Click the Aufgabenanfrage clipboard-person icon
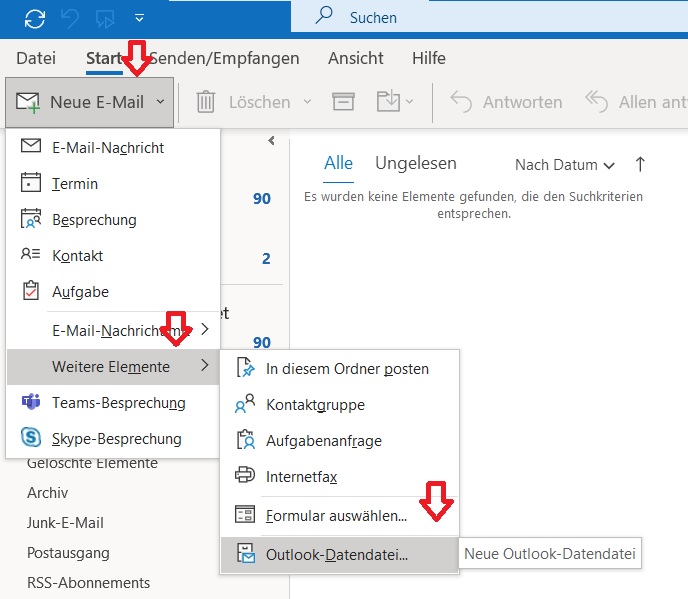The width and height of the screenshot is (688, 599). (x=245, y=439)
